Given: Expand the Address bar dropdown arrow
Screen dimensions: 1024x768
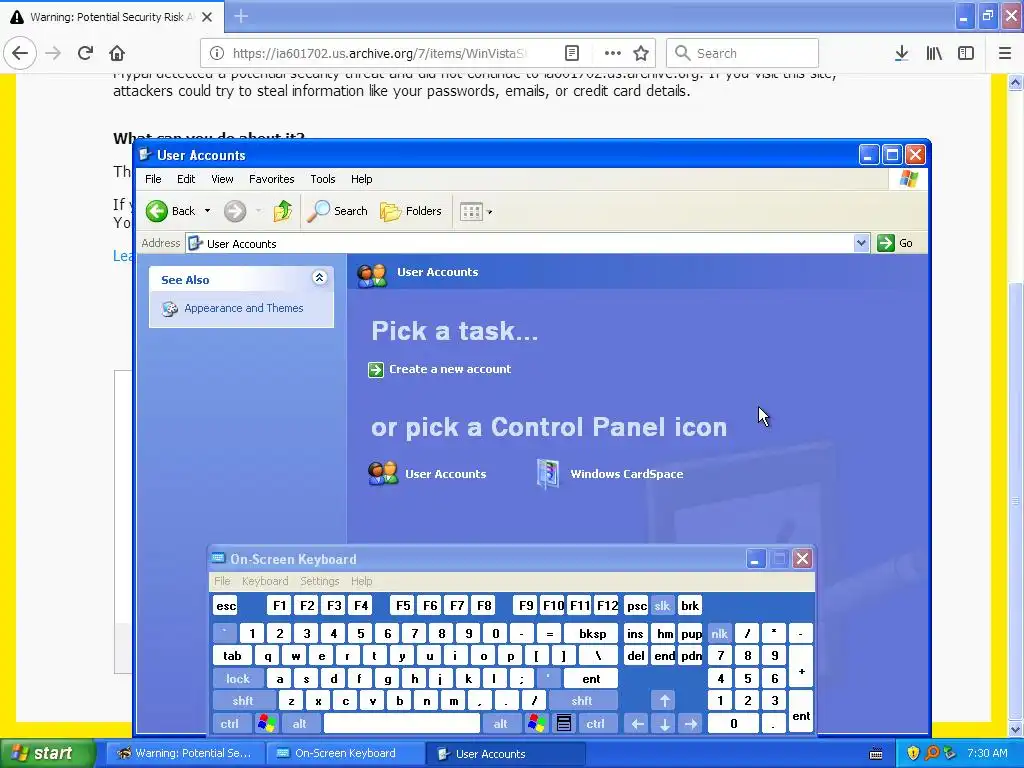Looking at the screenshot, I should pyautogui.click(x=861, y=243).
